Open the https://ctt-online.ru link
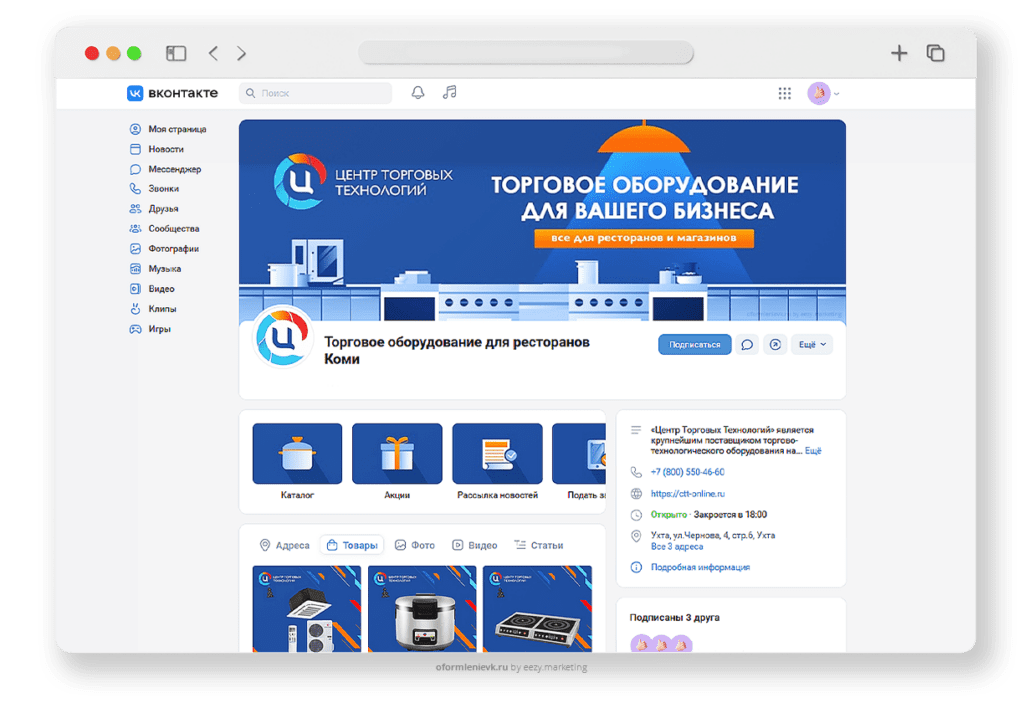Screen dimensions: 1024x708 688,494
